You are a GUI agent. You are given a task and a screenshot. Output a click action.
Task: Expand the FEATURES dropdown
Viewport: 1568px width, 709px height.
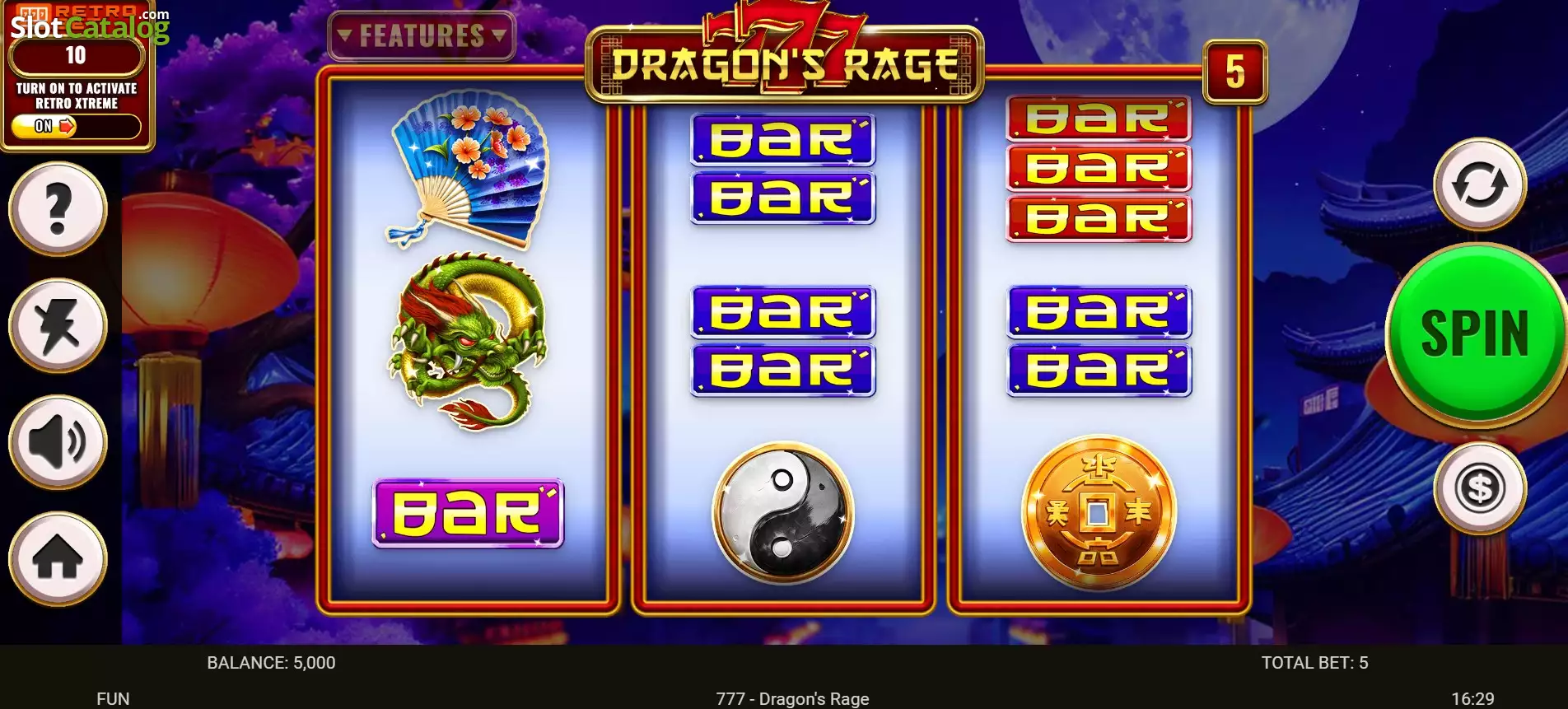point(422,35)
